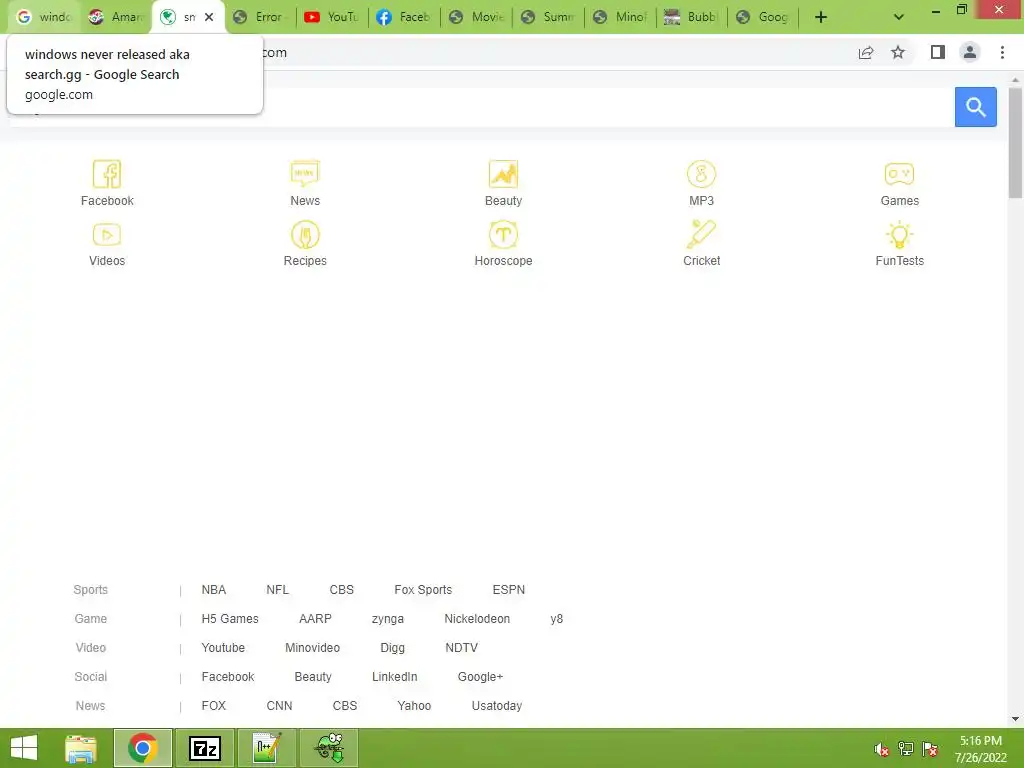1024x768 pixels.
Task: Open the Chrome three-dot menu
Action: (1002, 52)
